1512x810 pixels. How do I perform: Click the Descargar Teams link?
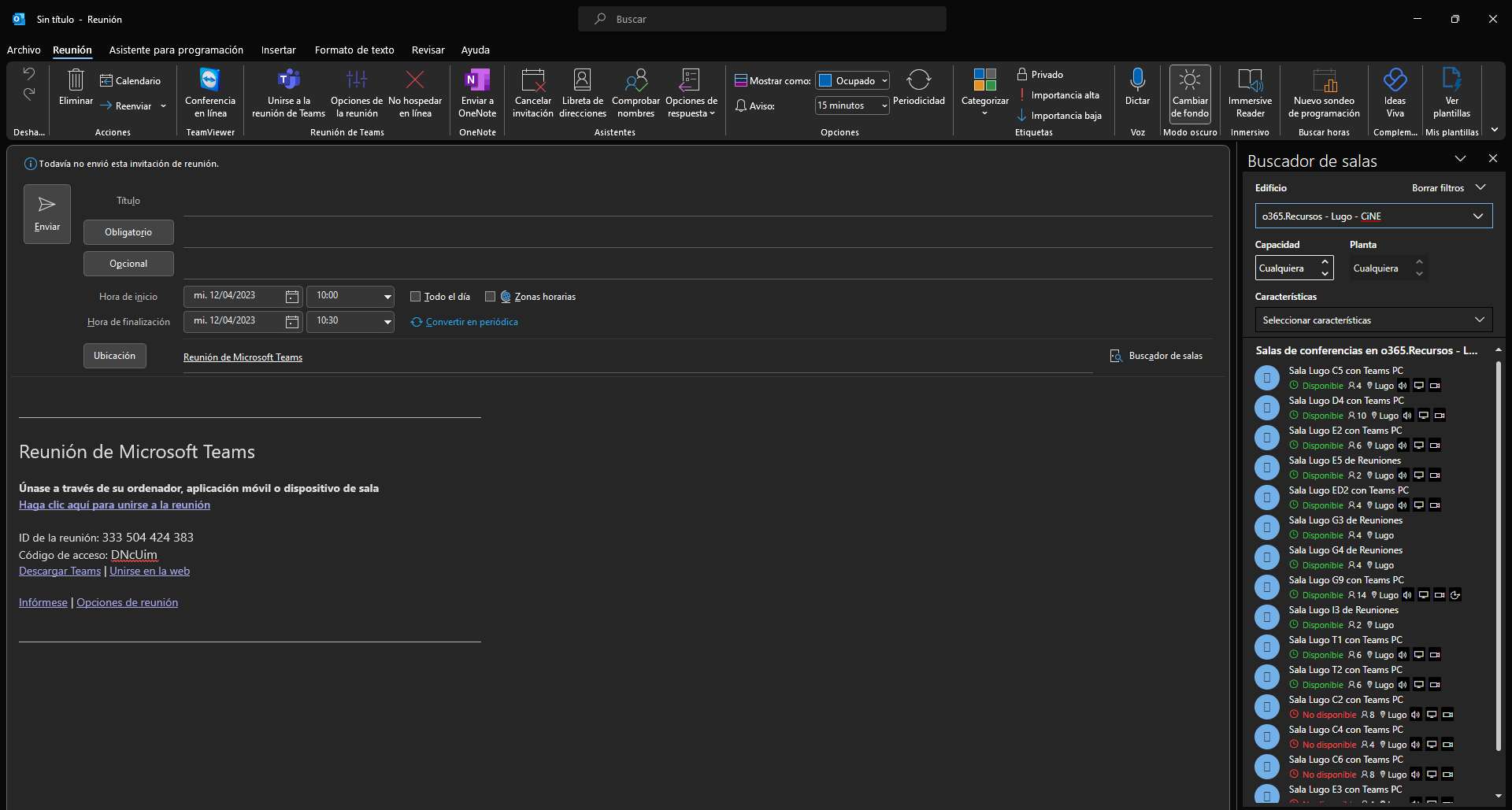[x=60, y=571]
